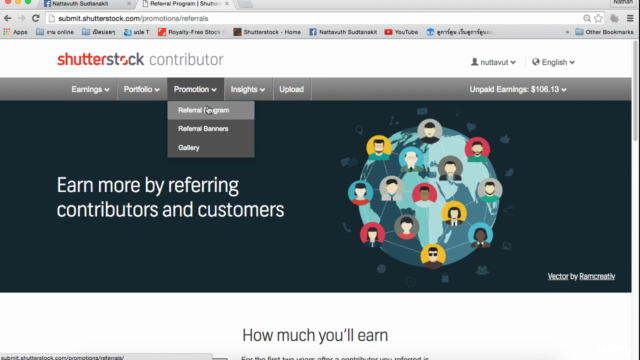The width and height of the screenshot is (640, 360).
Task: Close the Nattavuth Sudtanakit Facebook tab
Action: coord(129,4)
